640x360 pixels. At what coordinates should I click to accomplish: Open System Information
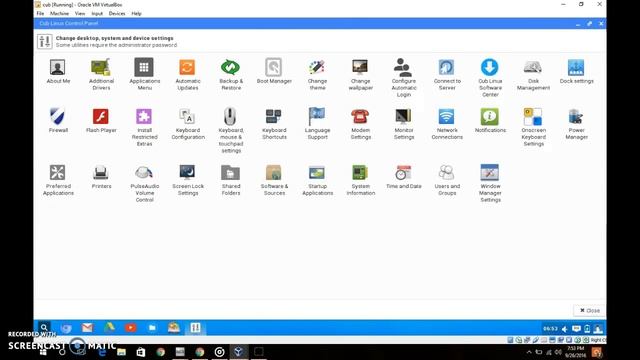[360, 180]
